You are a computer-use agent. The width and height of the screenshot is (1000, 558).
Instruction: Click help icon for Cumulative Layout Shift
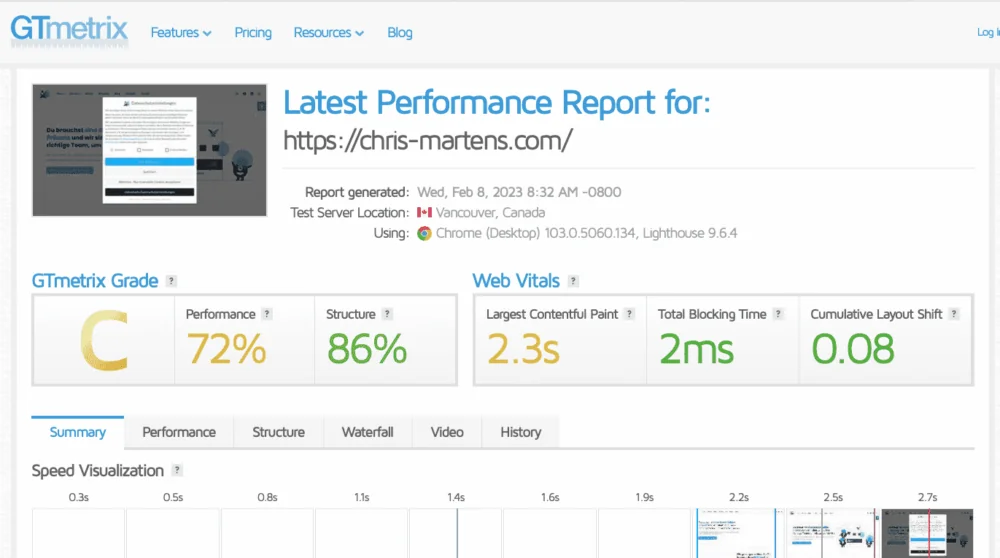(954, 314)
